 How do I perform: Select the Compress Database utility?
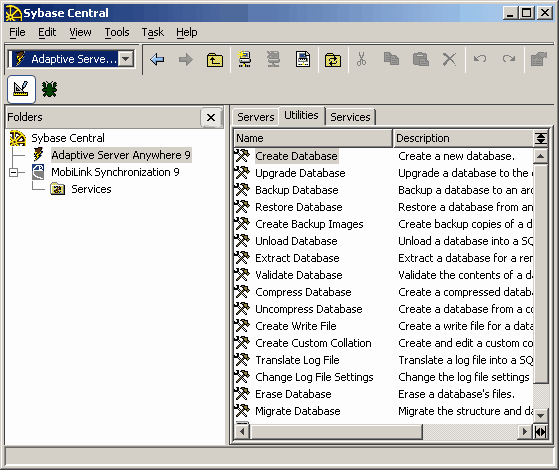point(303,292)
